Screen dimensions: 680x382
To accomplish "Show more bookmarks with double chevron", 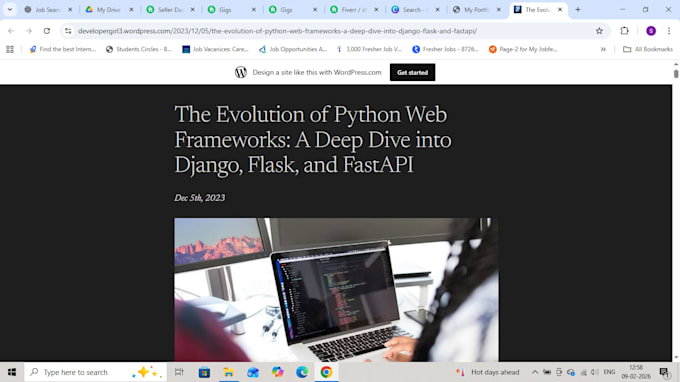I will click(603, 49).
